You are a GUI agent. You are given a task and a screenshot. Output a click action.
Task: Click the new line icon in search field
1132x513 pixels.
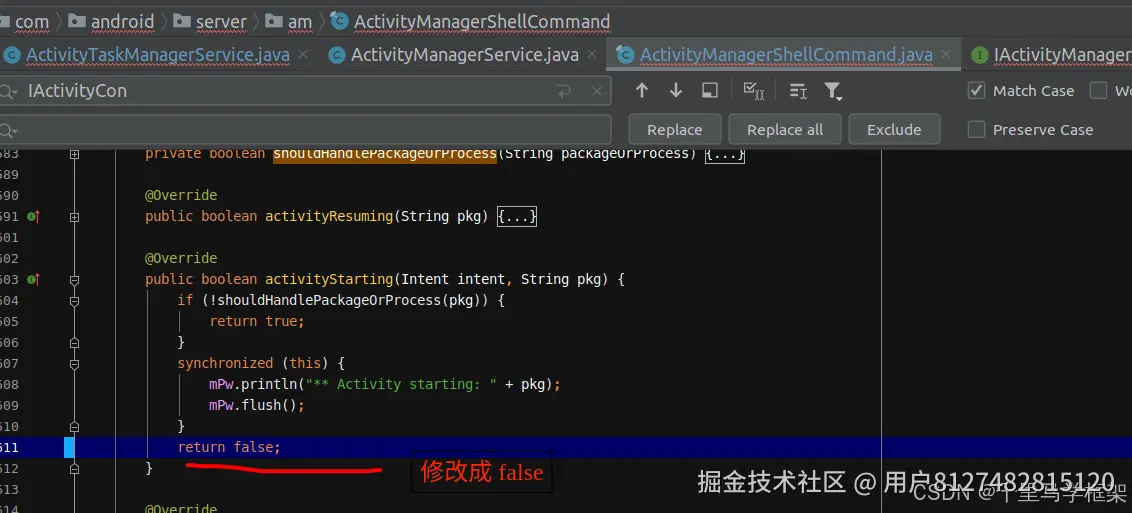tap(563, 91)
